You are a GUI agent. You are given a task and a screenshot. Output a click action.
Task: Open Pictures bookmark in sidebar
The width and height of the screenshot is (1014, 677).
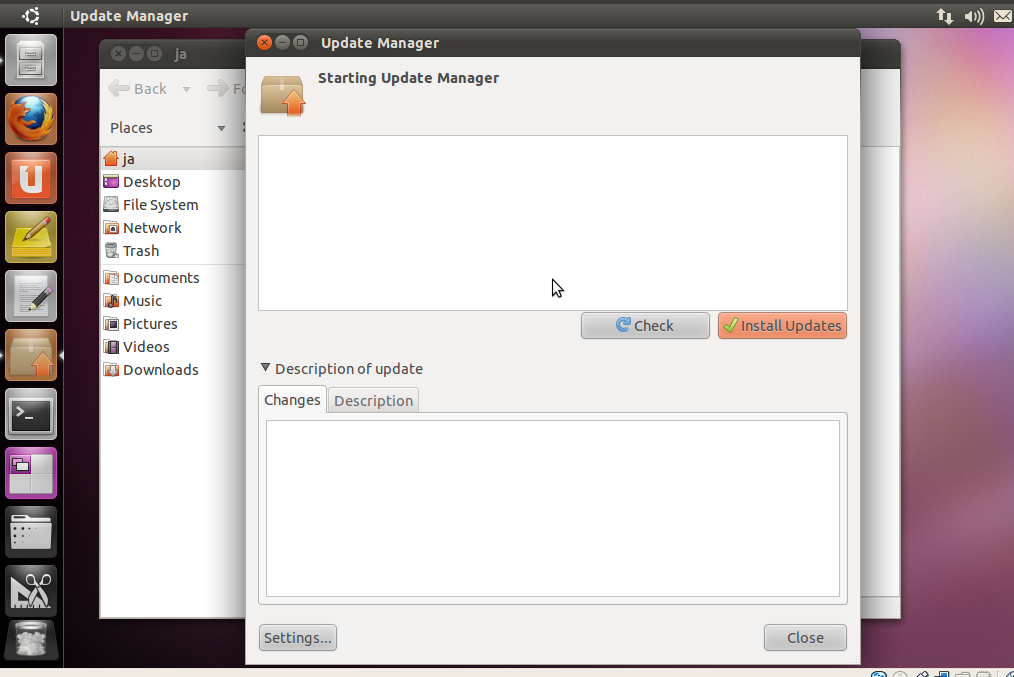pyautogui.click(x=173, y=324)
